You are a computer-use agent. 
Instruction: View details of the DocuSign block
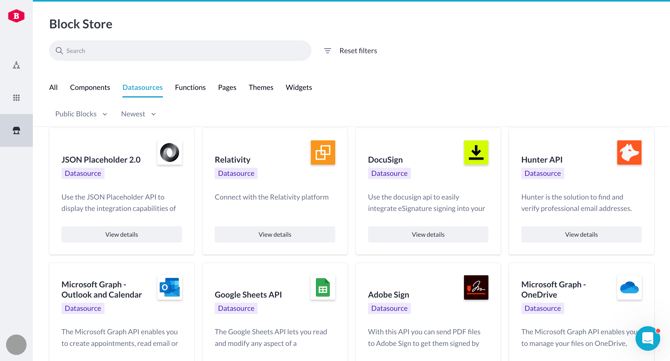pyautogui.click(x=428, y=235)
